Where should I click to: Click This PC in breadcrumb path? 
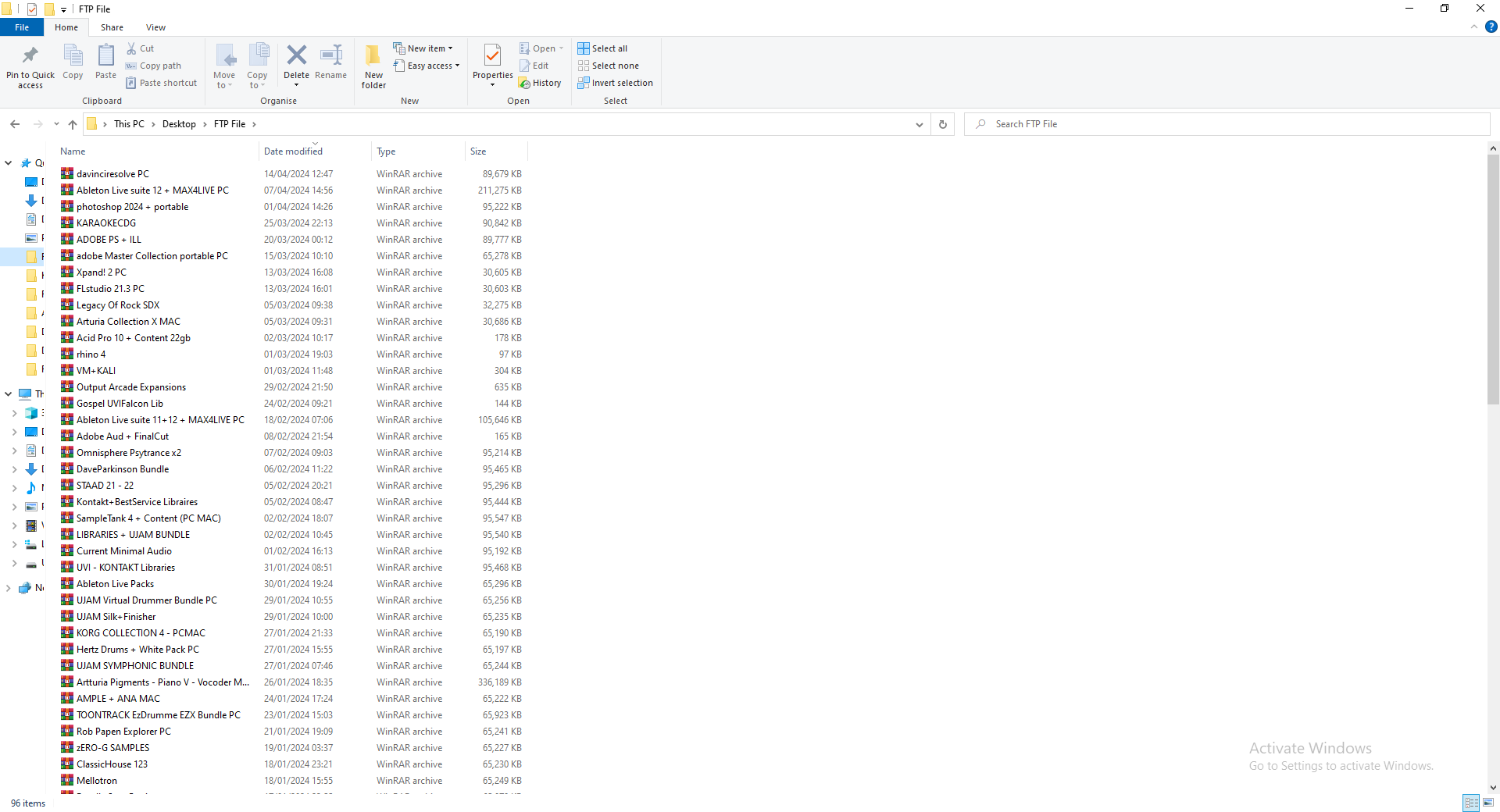tap(129, 124)
